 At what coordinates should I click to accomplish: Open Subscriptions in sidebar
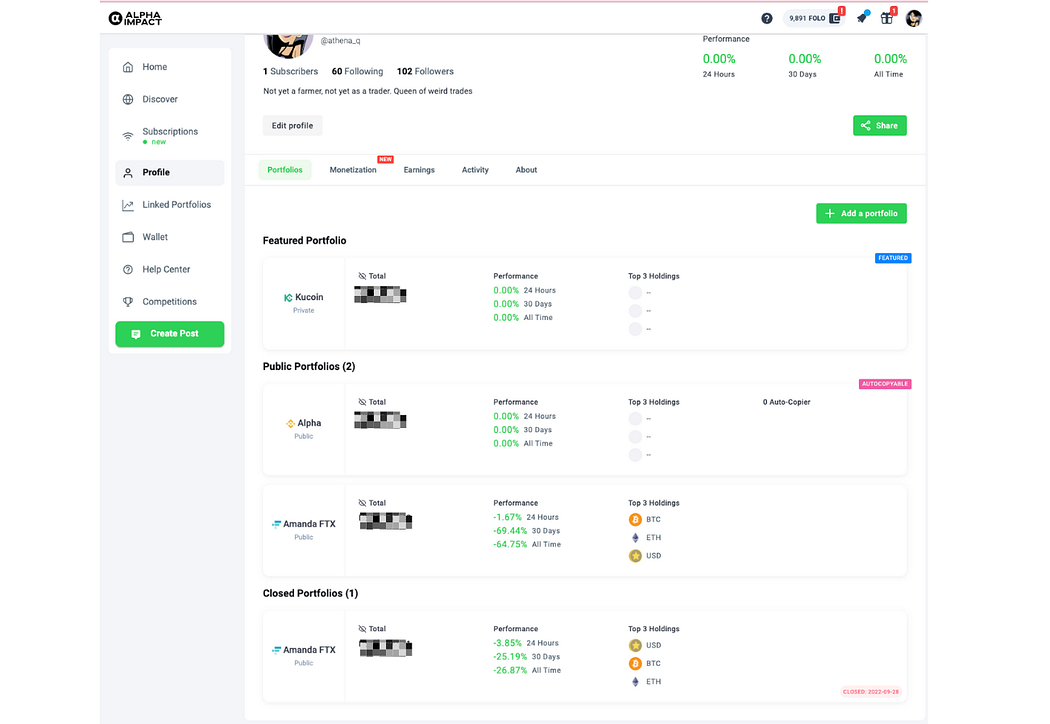point(169,136)
